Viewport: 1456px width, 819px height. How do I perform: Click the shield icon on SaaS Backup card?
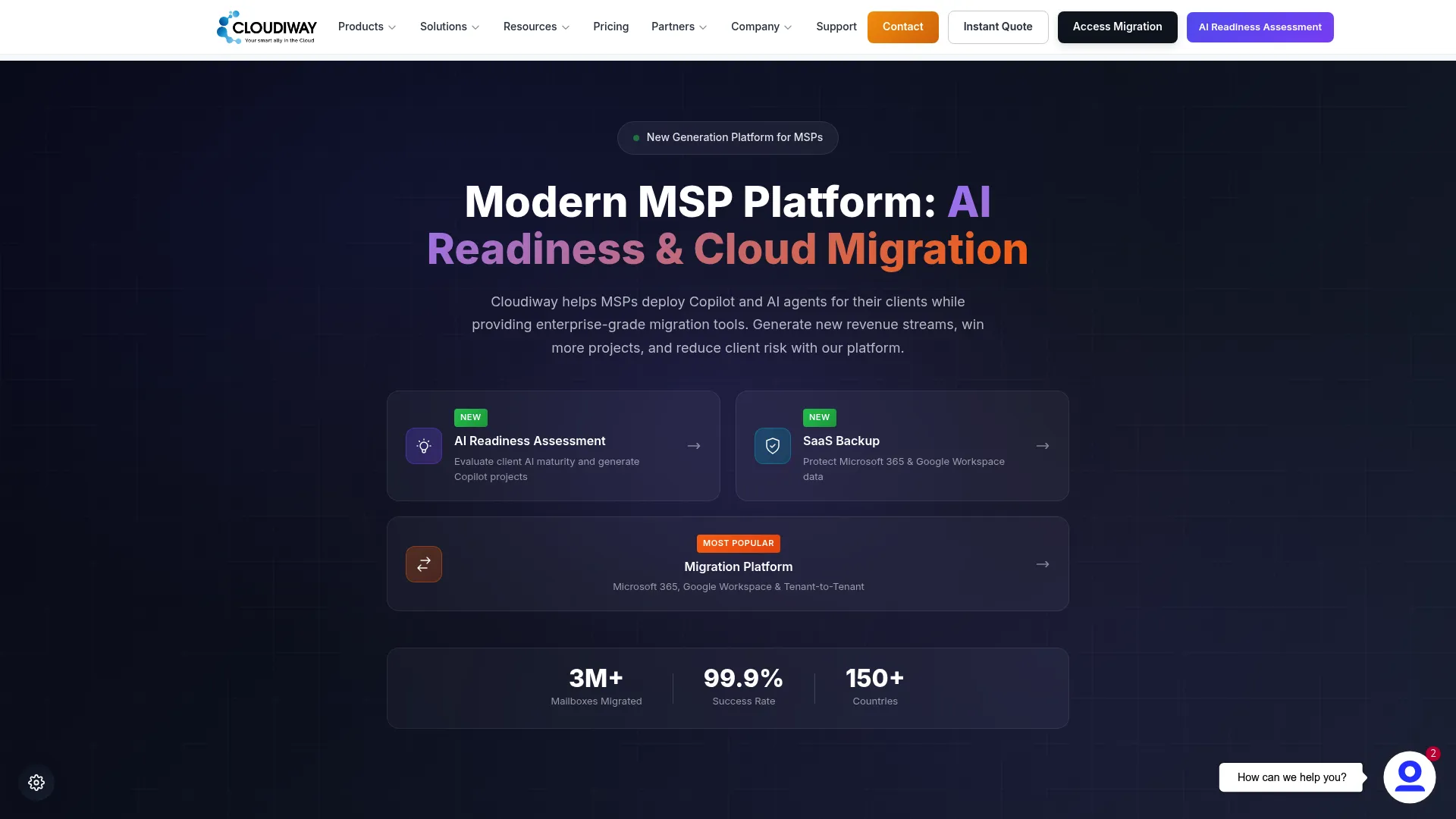point(773,446)
